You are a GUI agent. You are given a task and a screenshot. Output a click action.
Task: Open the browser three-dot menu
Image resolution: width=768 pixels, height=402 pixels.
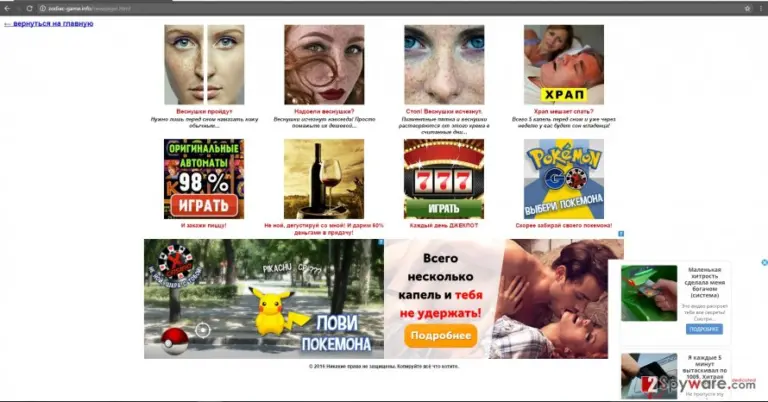[x=761, y=8]
